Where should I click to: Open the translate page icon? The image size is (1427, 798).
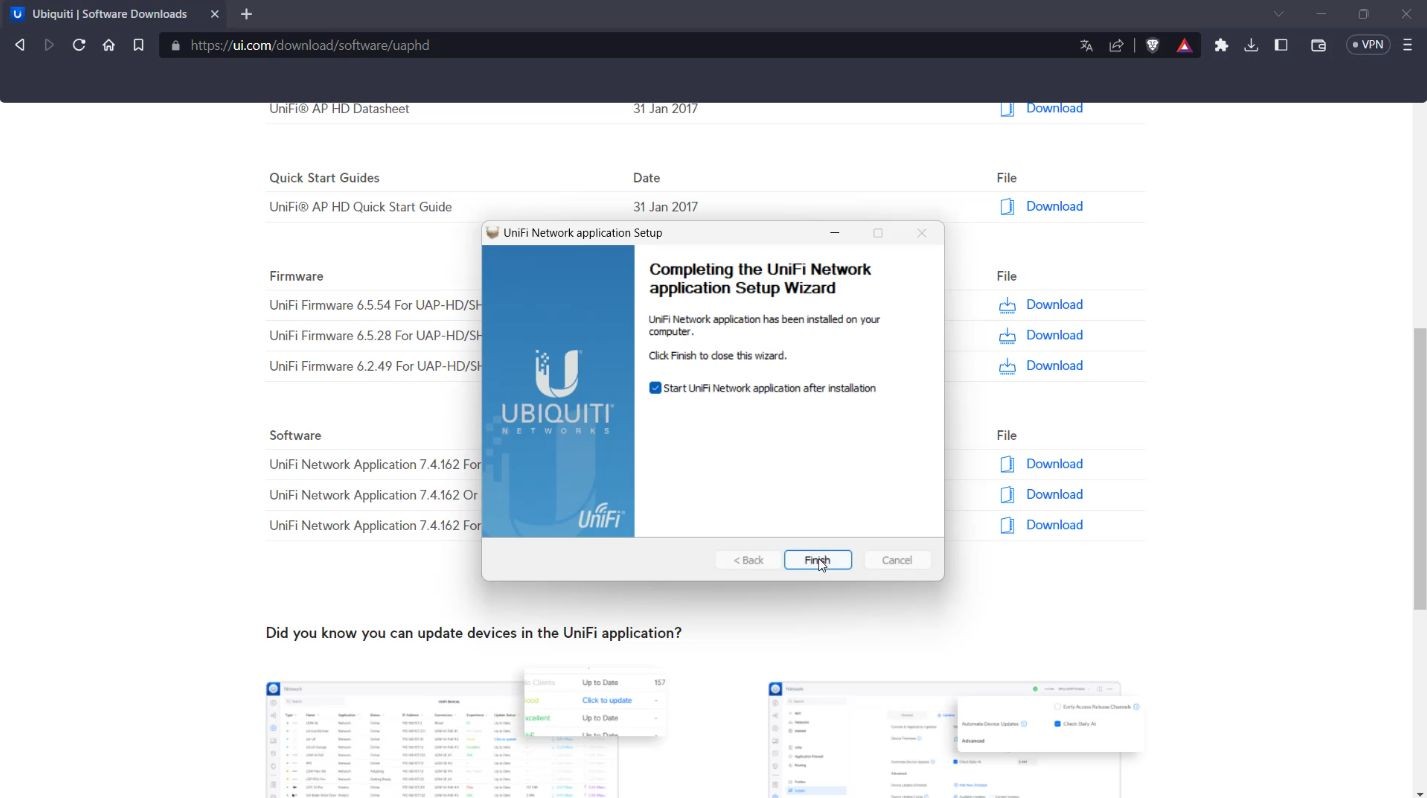(1086, 45)
